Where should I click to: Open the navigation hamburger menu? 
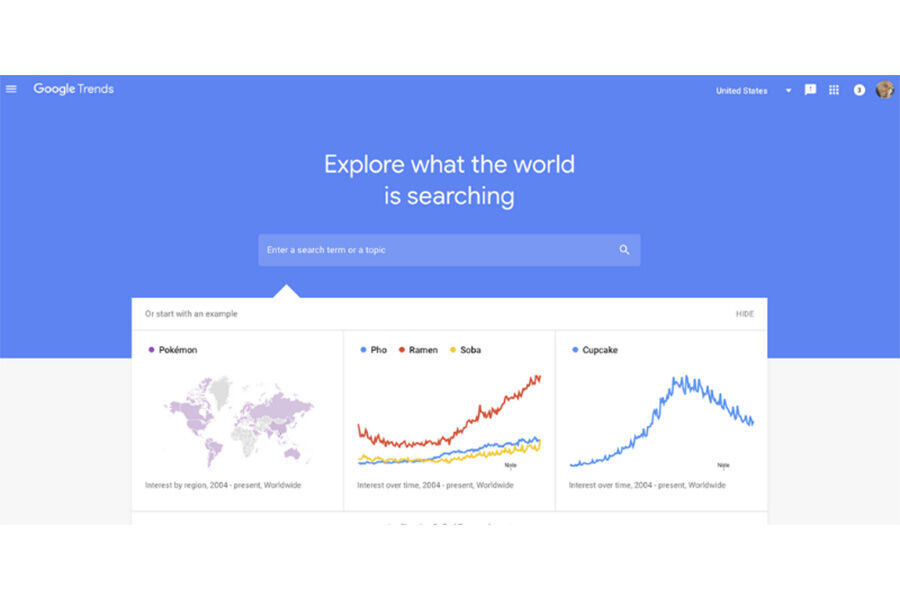11,88
